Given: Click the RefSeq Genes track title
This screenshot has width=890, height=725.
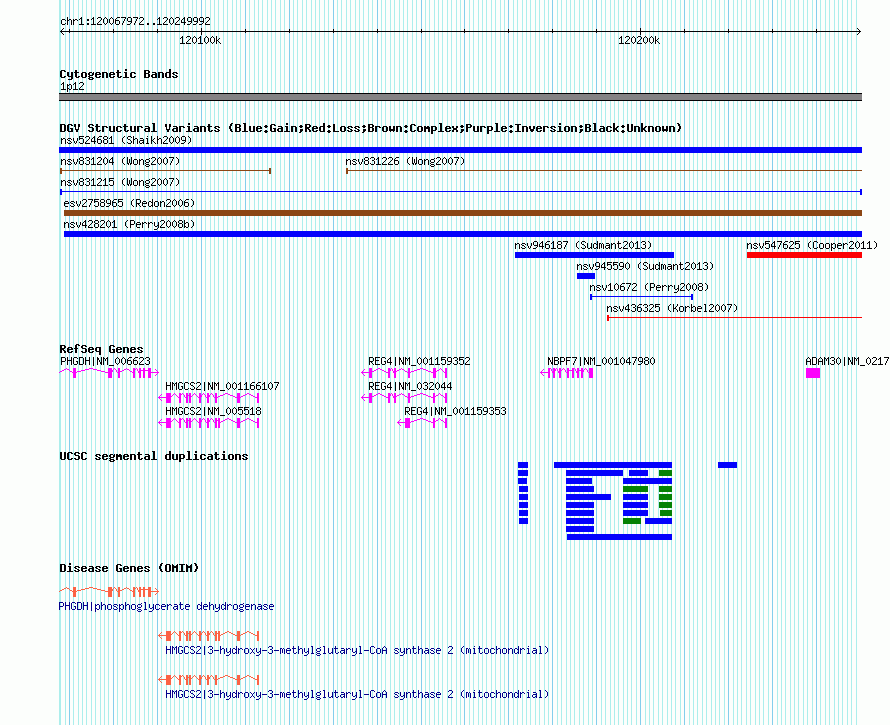Looking at the screenshot, I should coord(101,349).
